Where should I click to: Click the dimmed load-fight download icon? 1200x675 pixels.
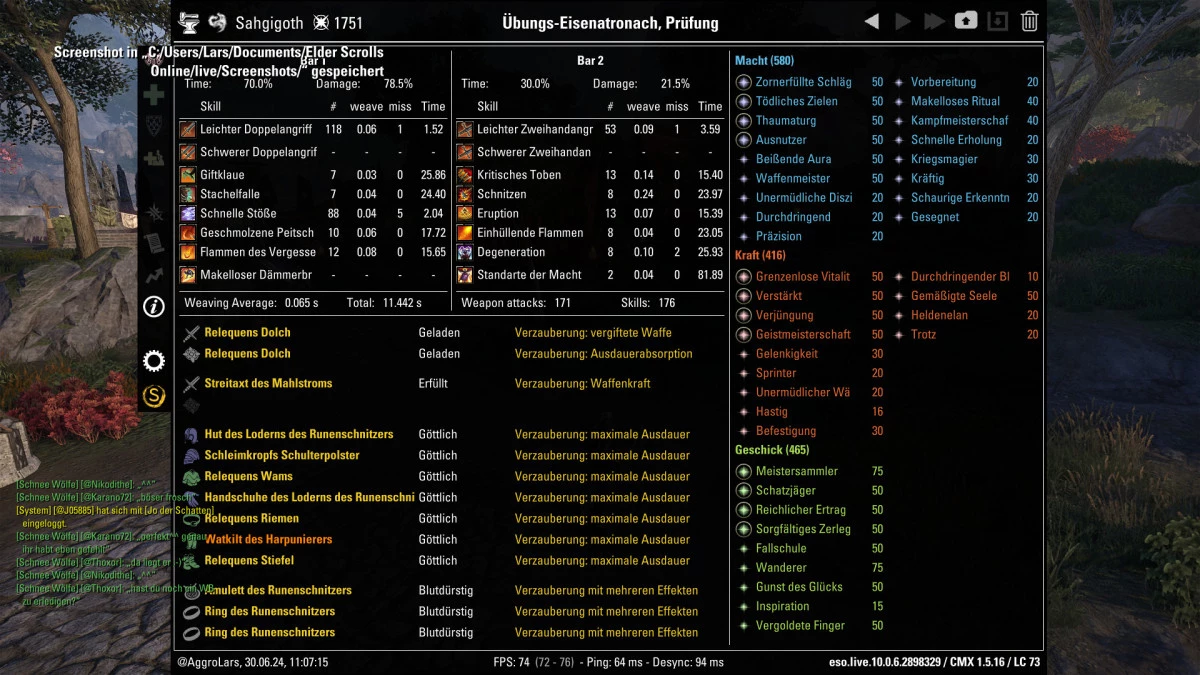pos(997,21)
